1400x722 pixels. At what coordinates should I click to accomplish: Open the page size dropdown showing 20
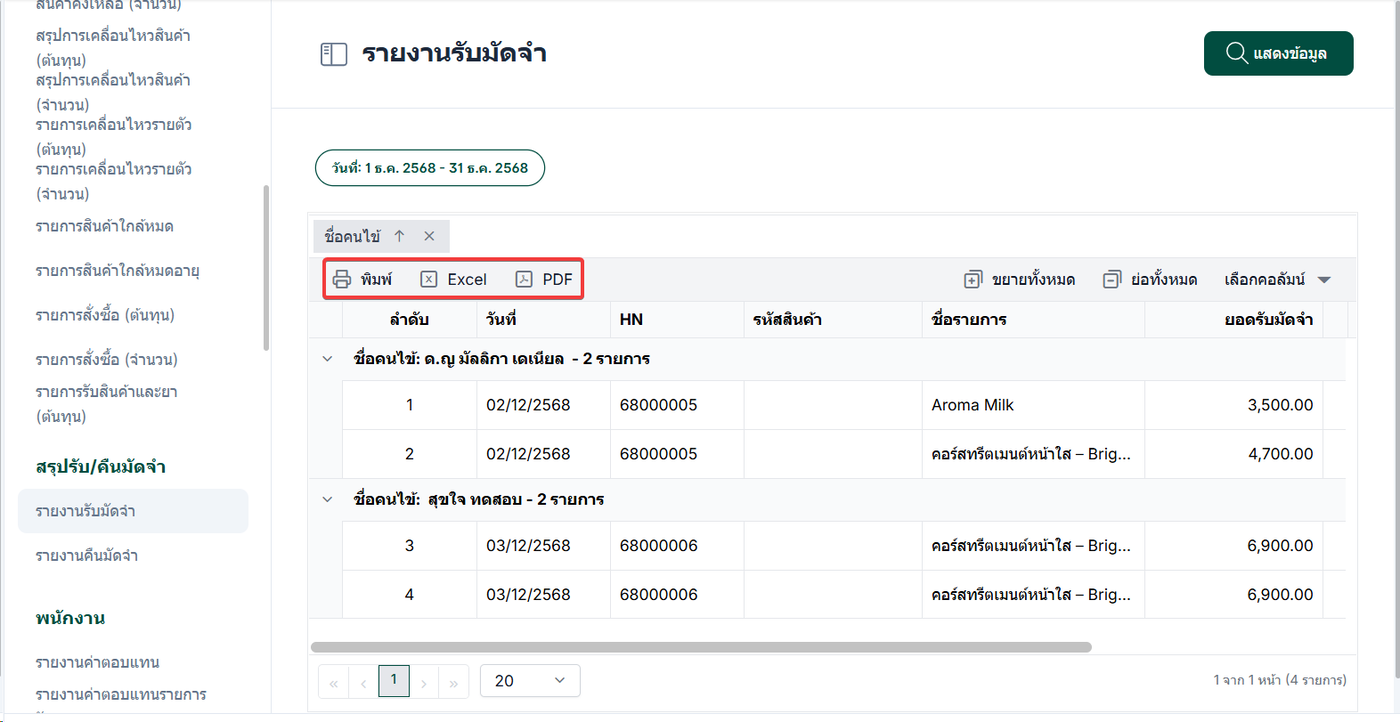point(530,681)
